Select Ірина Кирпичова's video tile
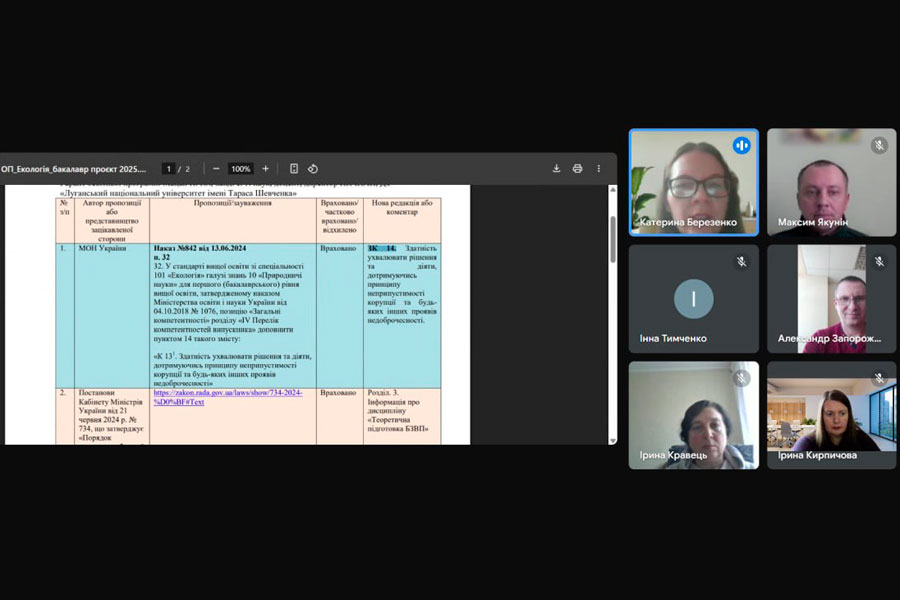The image size is (900, 600). click(x=831, y=415)
